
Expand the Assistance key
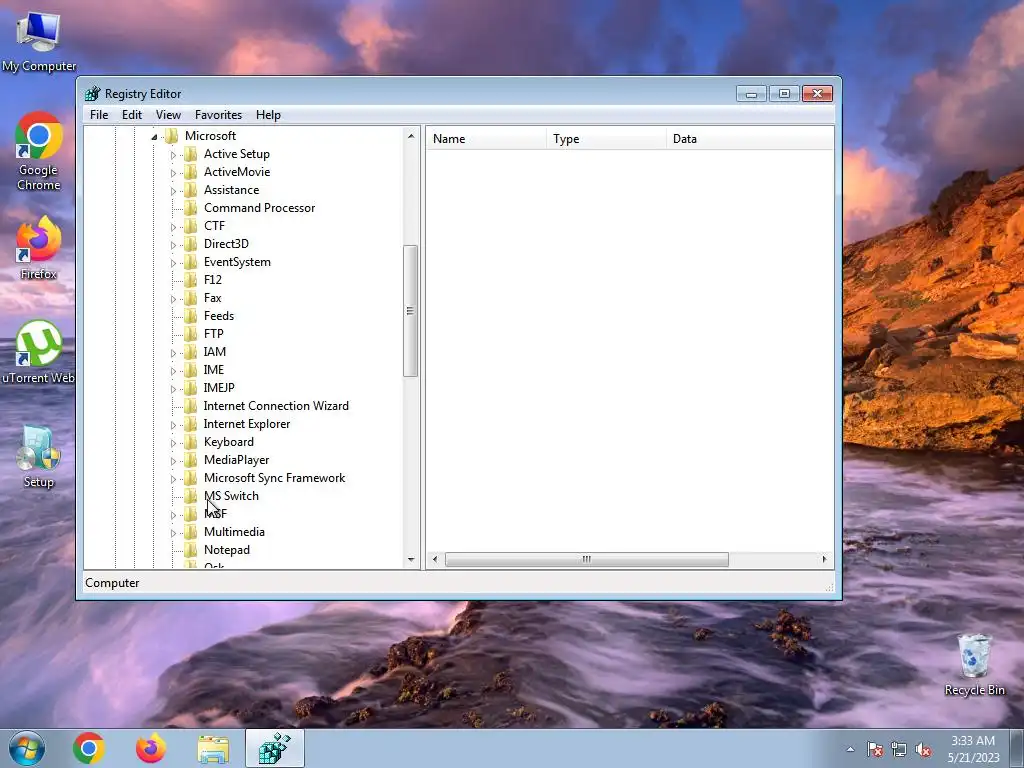tap(173, 191)
